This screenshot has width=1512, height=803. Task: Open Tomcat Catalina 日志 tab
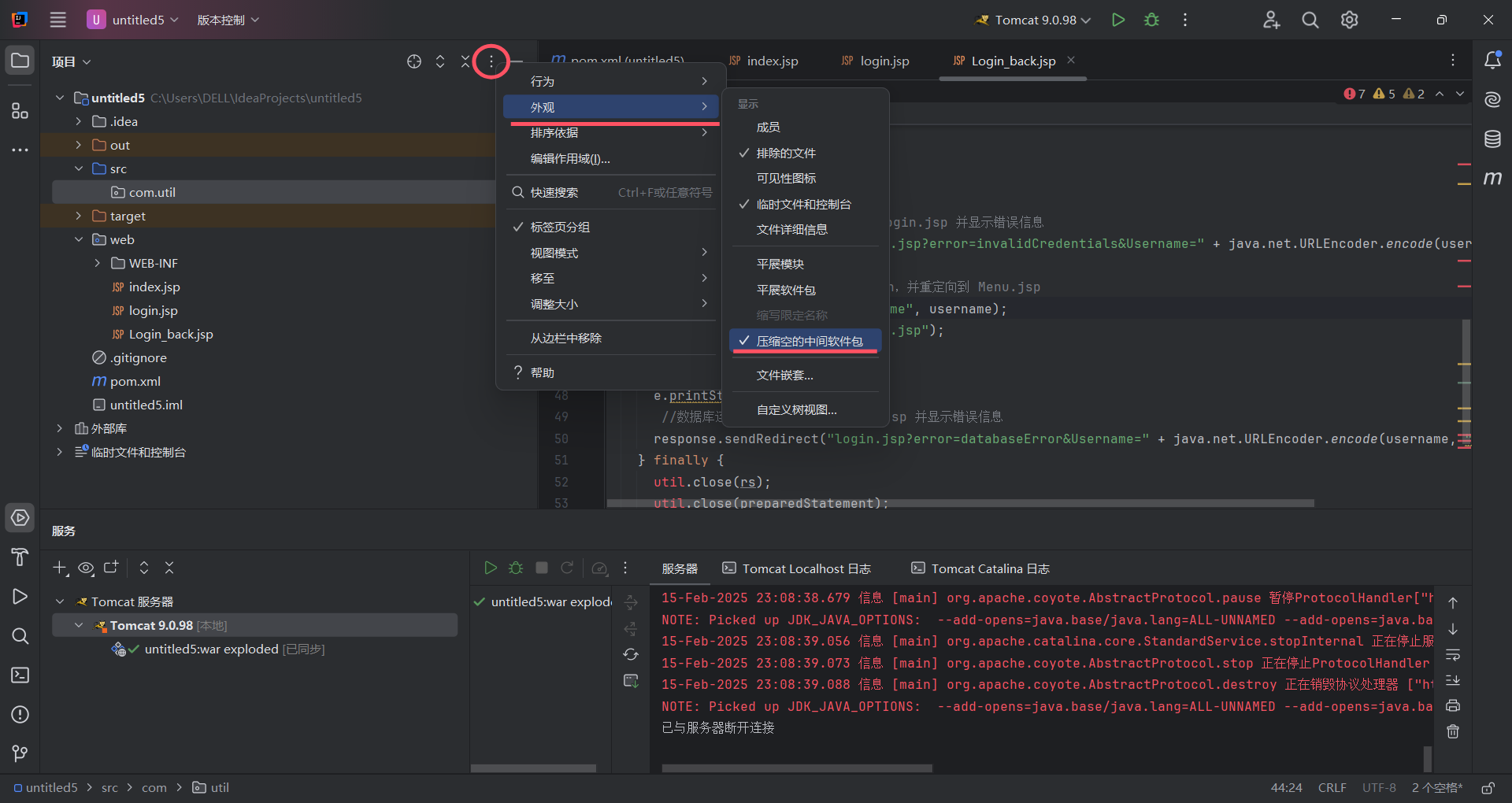click(x=980, y=568)
